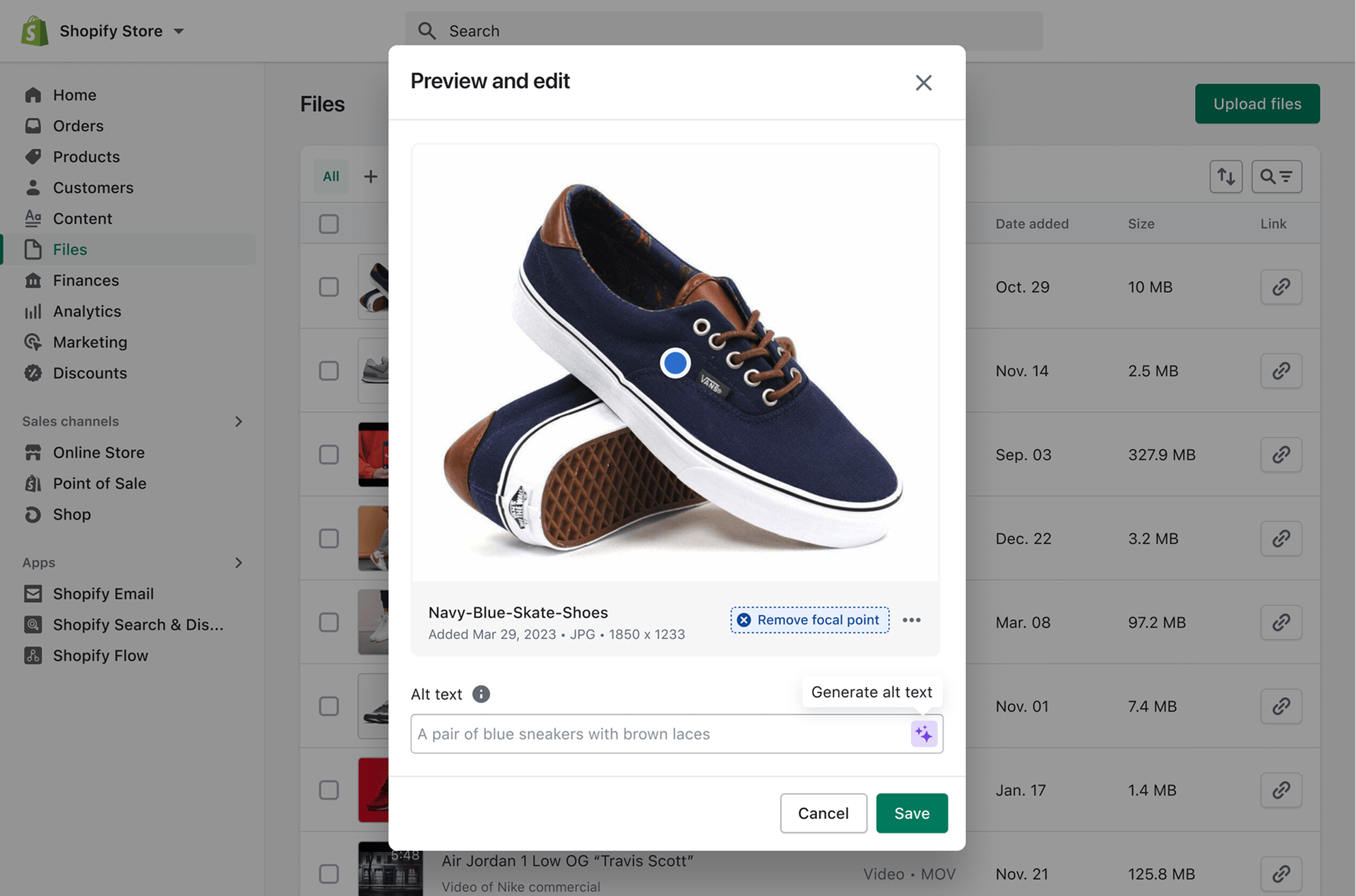Click the Shopify Search & Discovery icon
1356x896 pixels.
click(x=33, y=625)
